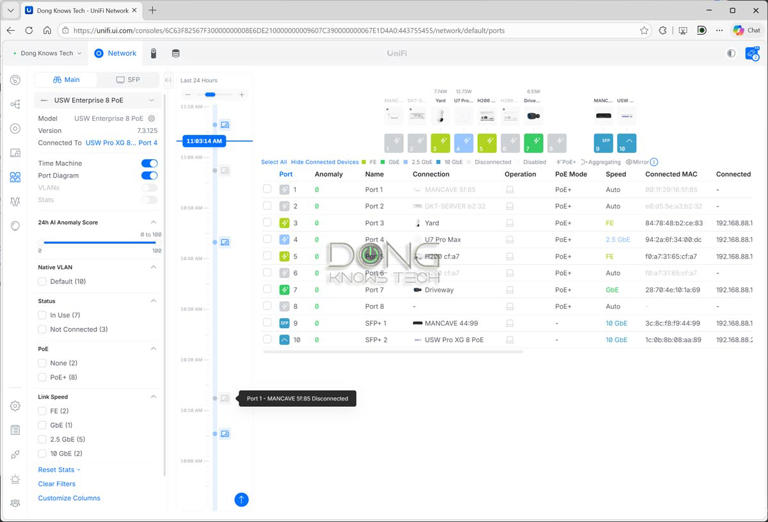
Task: Check the Not Connected (3) filter
Action: pyautogui.click(x=42, y=330)
